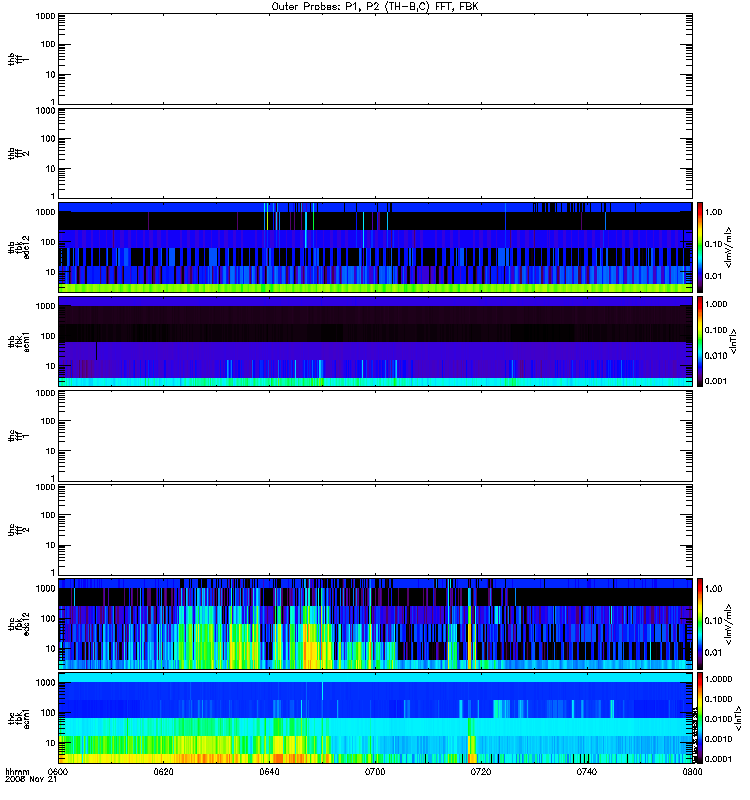Click the thb scm1 color scale bar
Viewport: 750px width, 800px height.
[x=701, y=341]
